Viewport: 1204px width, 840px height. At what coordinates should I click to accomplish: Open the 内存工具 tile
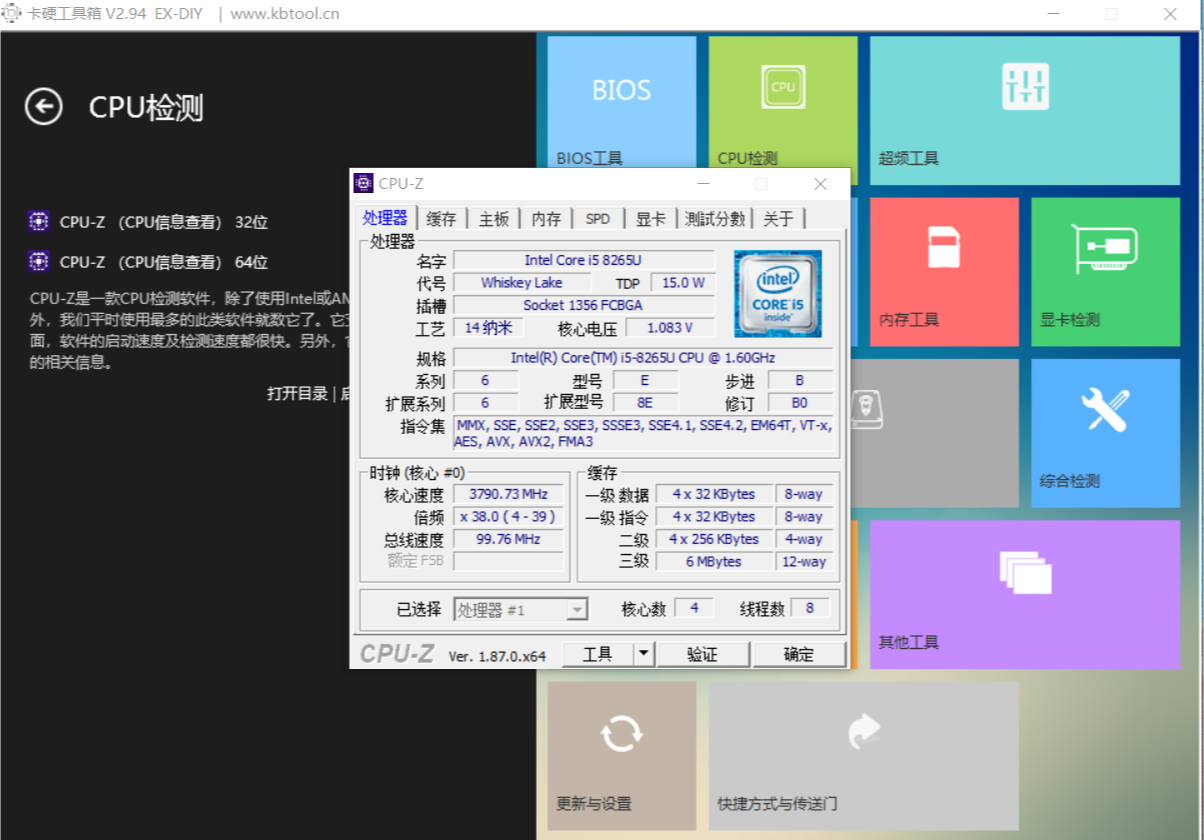point(944,271)
